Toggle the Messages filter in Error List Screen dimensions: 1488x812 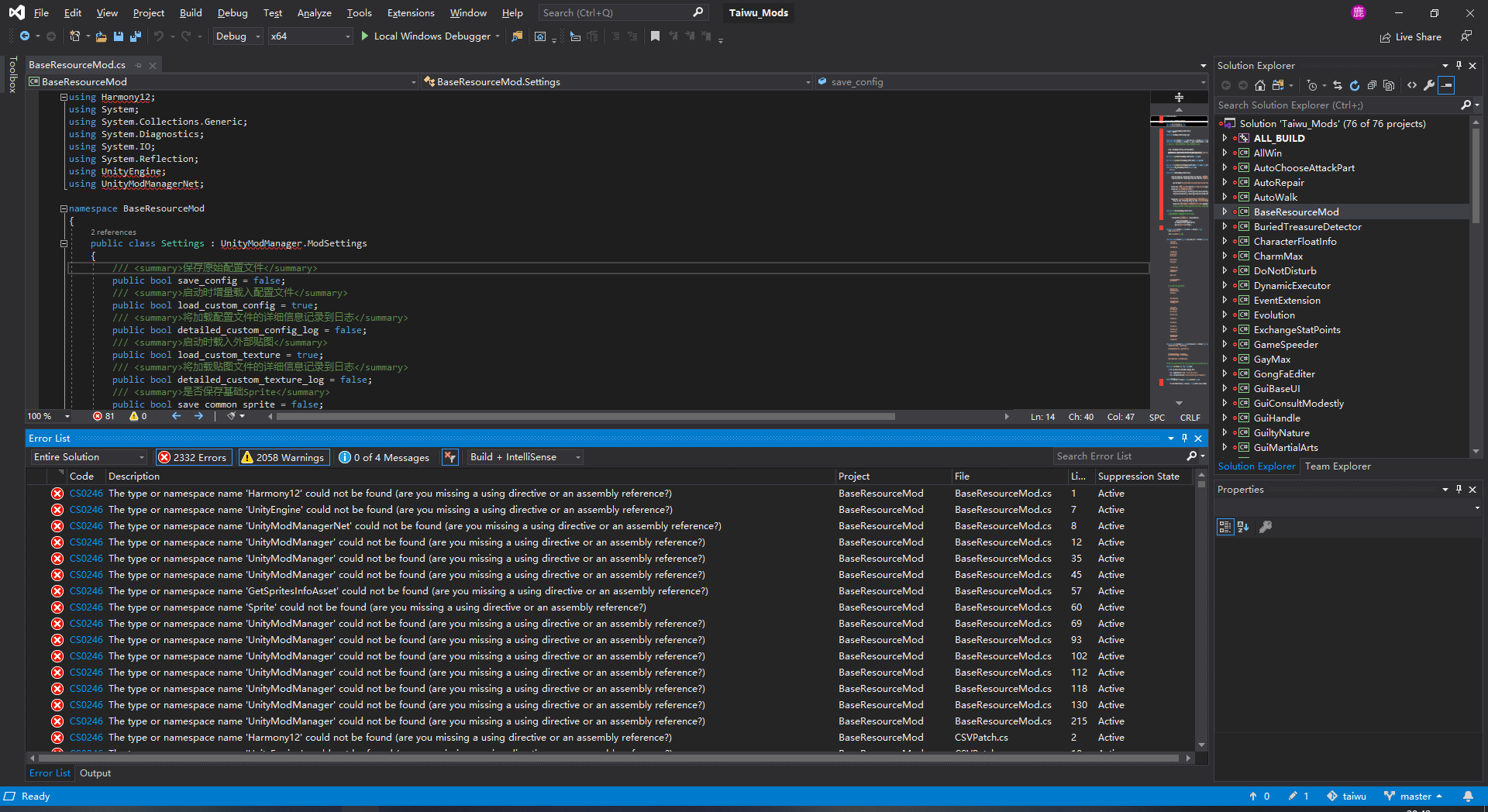[x=385, y=456]
